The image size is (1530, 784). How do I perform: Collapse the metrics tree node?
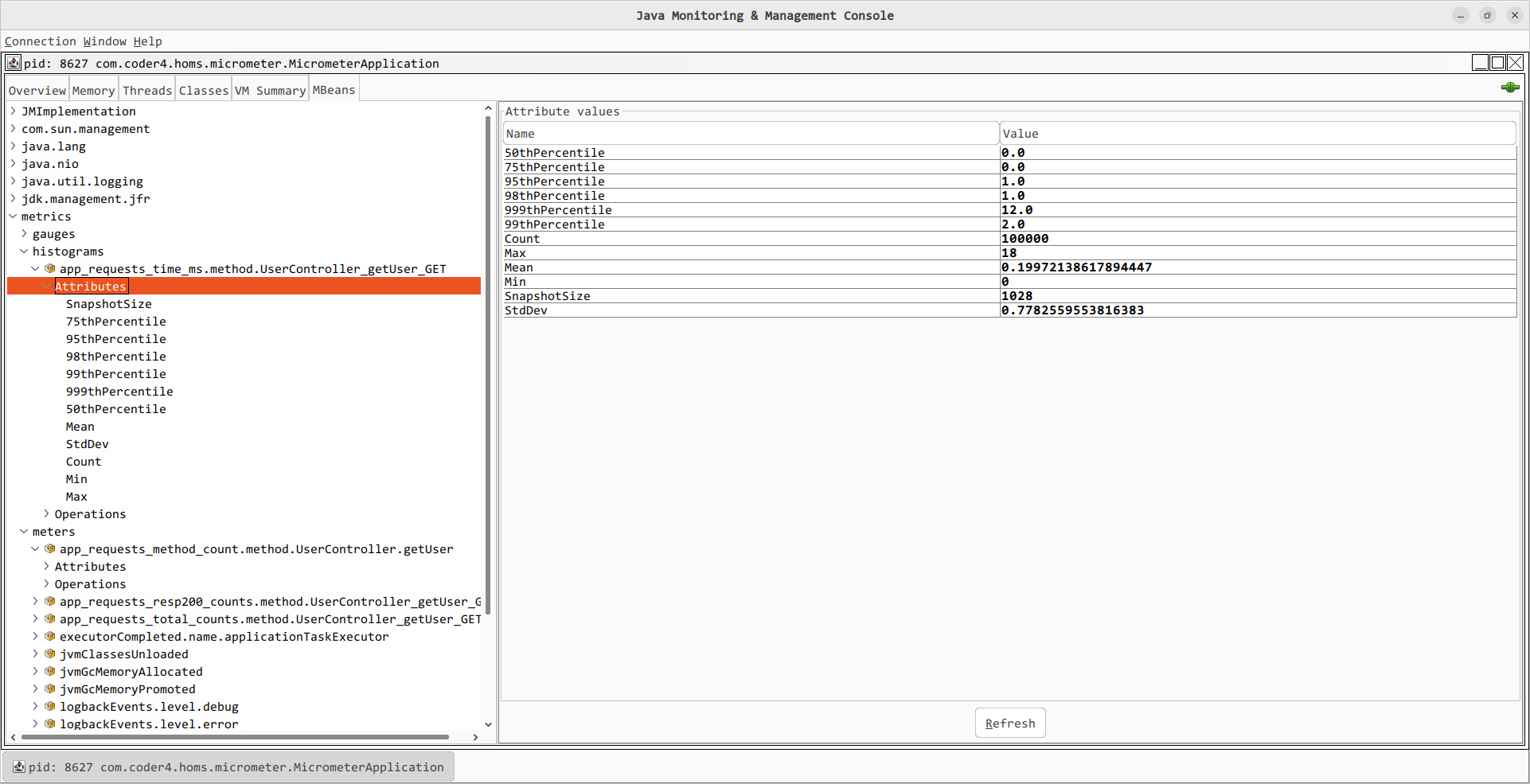point(14,216)
